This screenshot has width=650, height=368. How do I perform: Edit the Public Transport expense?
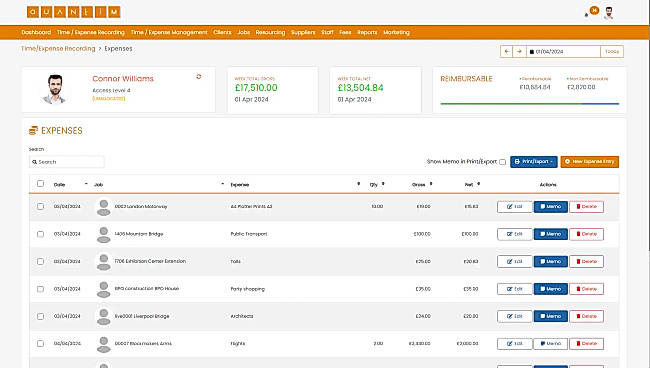point(514,234)
